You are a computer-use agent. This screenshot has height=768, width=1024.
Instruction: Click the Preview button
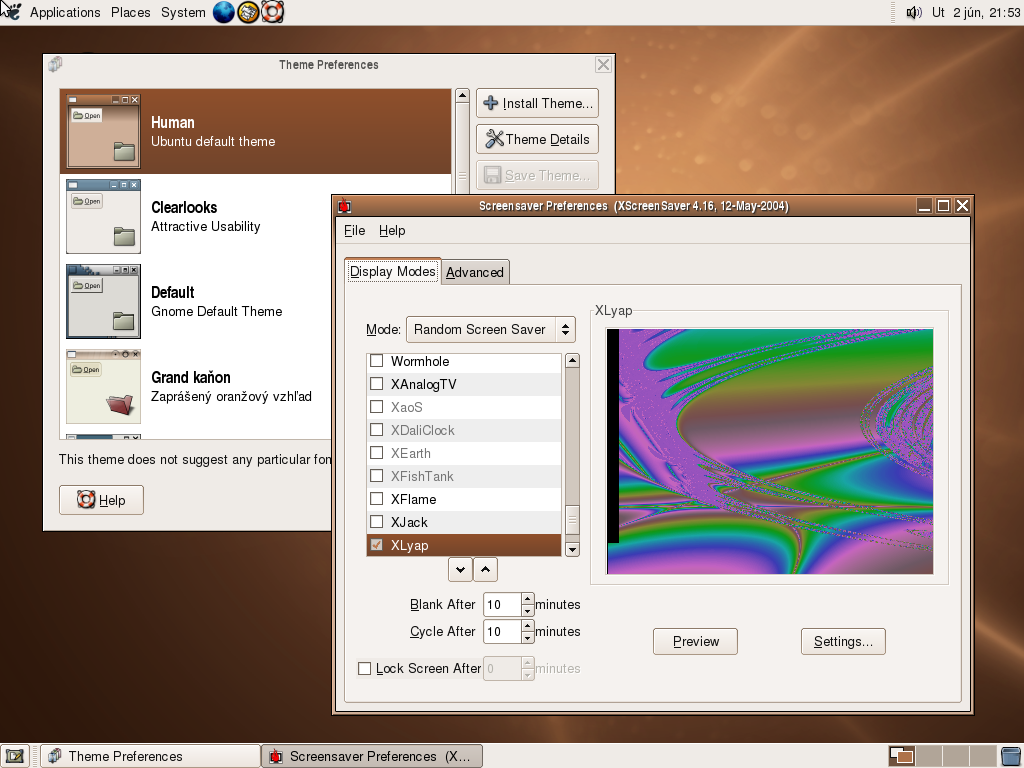click(x=696, y=641)
